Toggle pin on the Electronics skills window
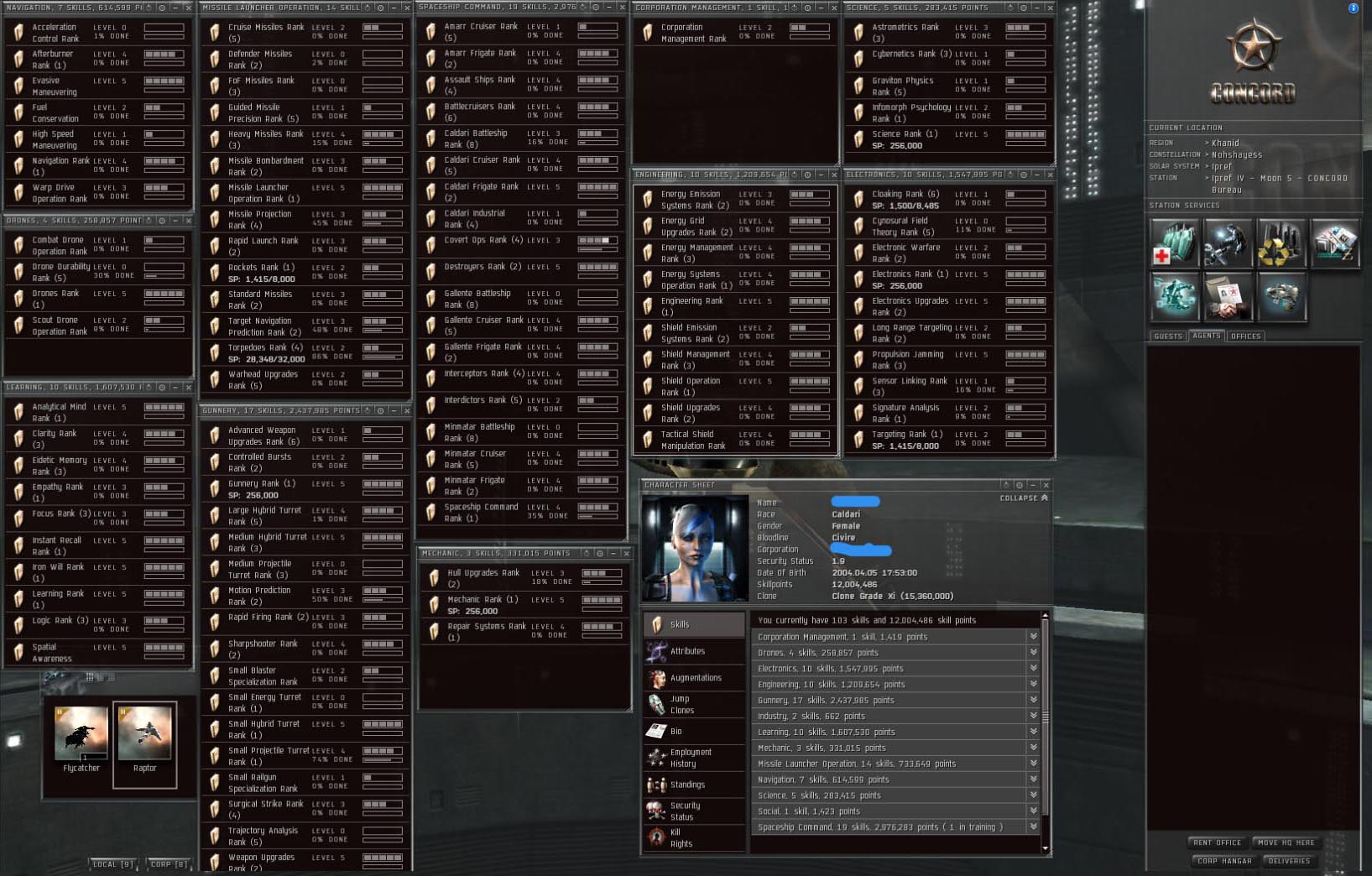1372x876 pixels. pyautogui.click(x=1009, y=175)
